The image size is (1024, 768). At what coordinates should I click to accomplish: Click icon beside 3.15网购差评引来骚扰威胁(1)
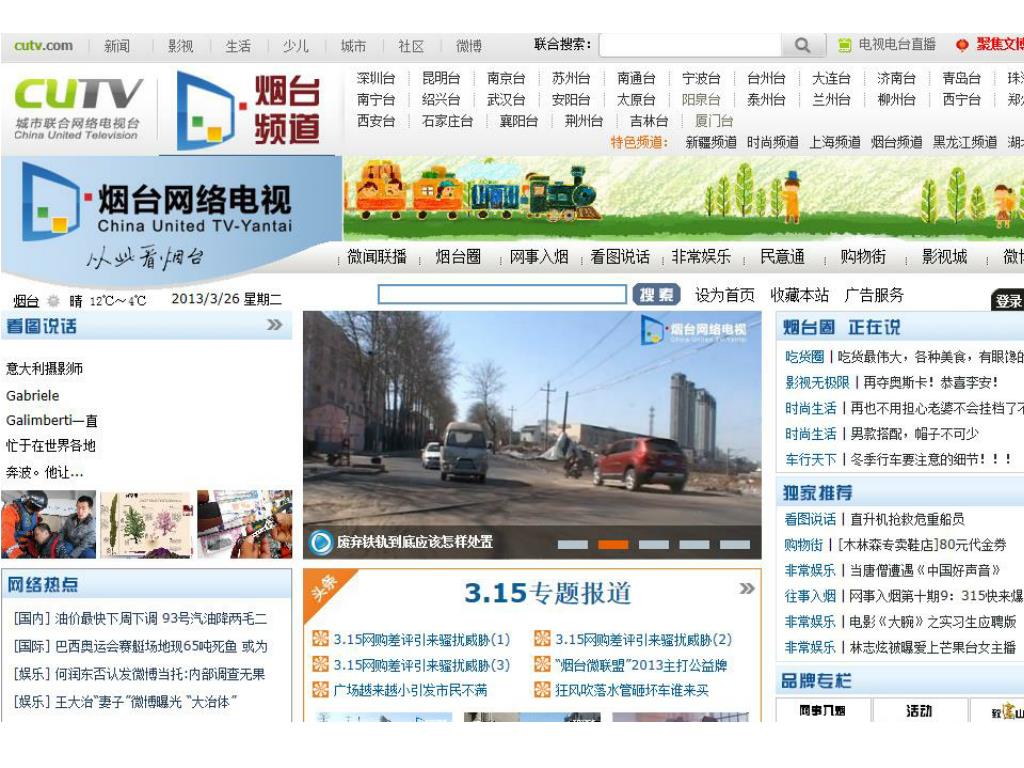pyautogui.click(x=321, y=639)
